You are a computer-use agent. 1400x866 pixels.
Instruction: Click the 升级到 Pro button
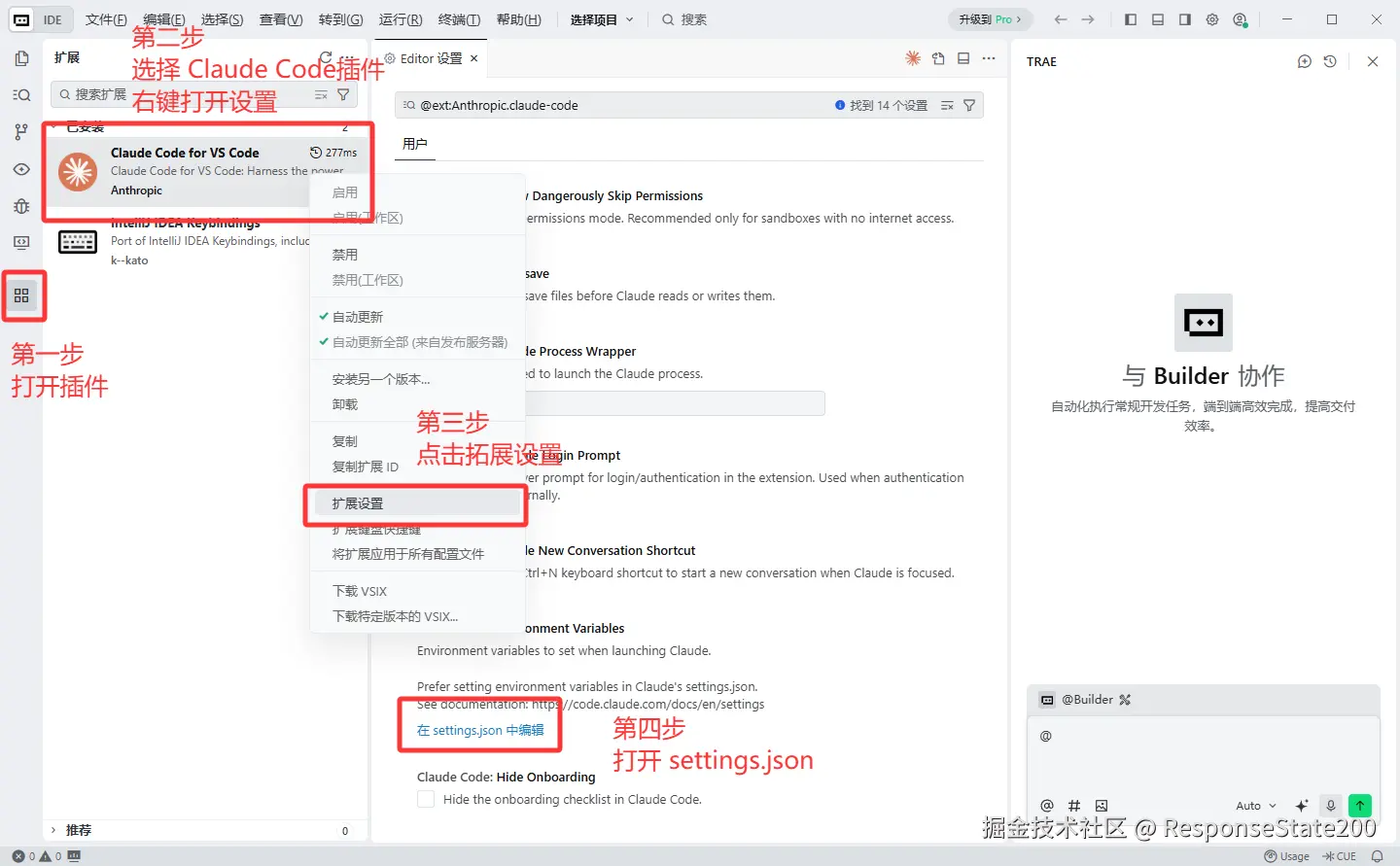click(990, 19)
